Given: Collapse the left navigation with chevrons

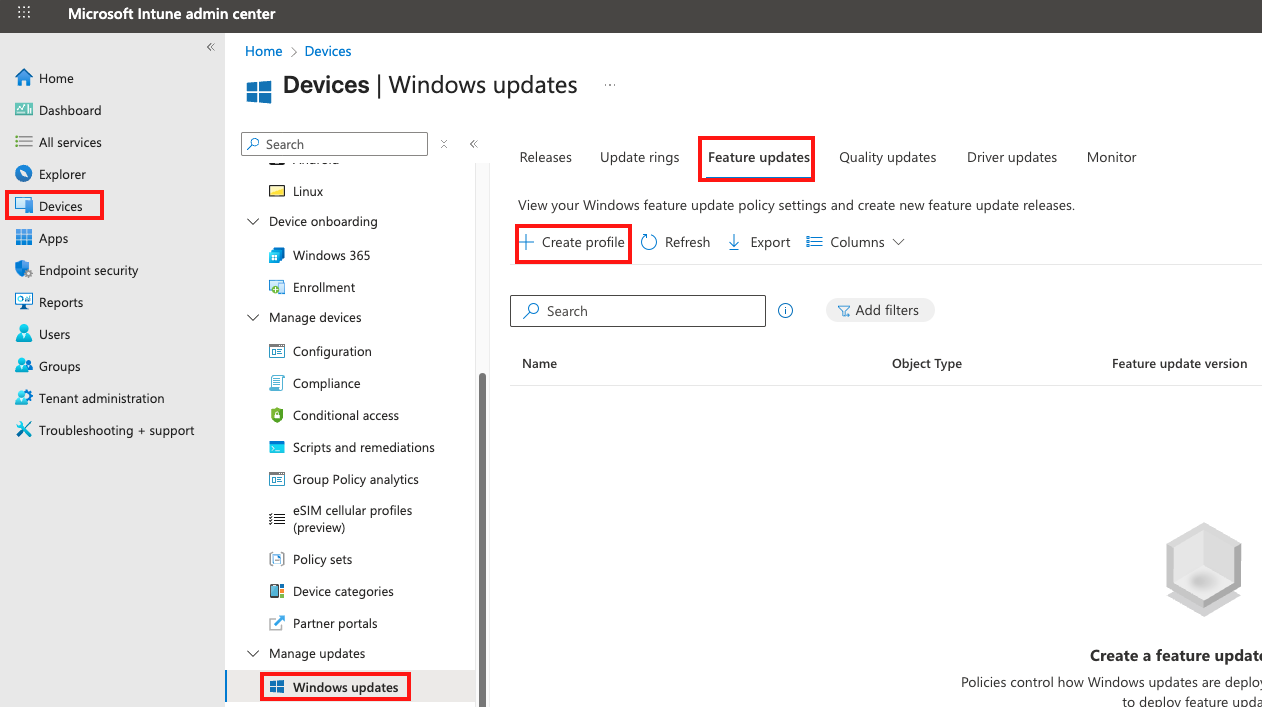Looking at the screenshot, I should pyautogui.click(x=210, y=47).
